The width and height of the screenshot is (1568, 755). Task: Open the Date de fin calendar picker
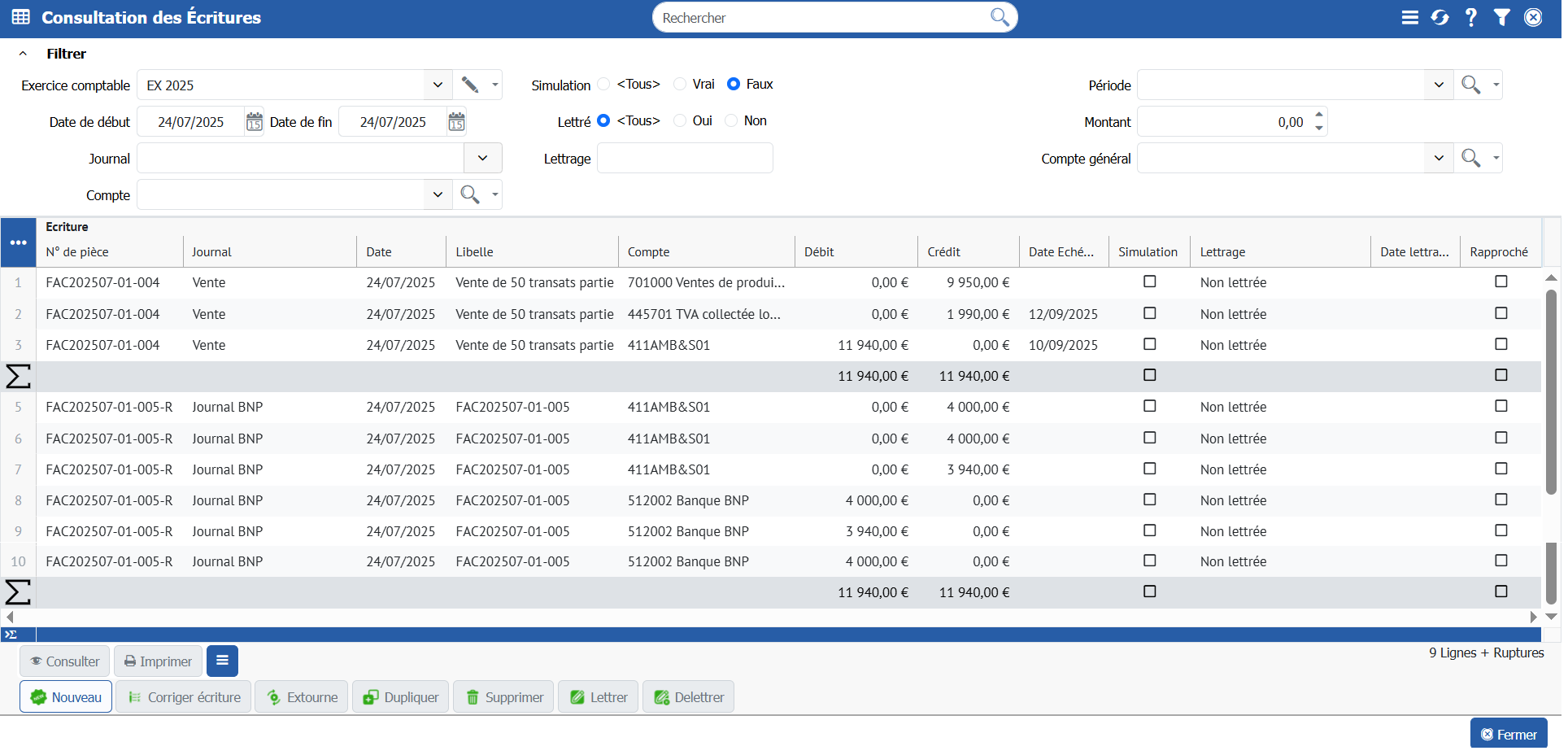[x=456, y=122]
